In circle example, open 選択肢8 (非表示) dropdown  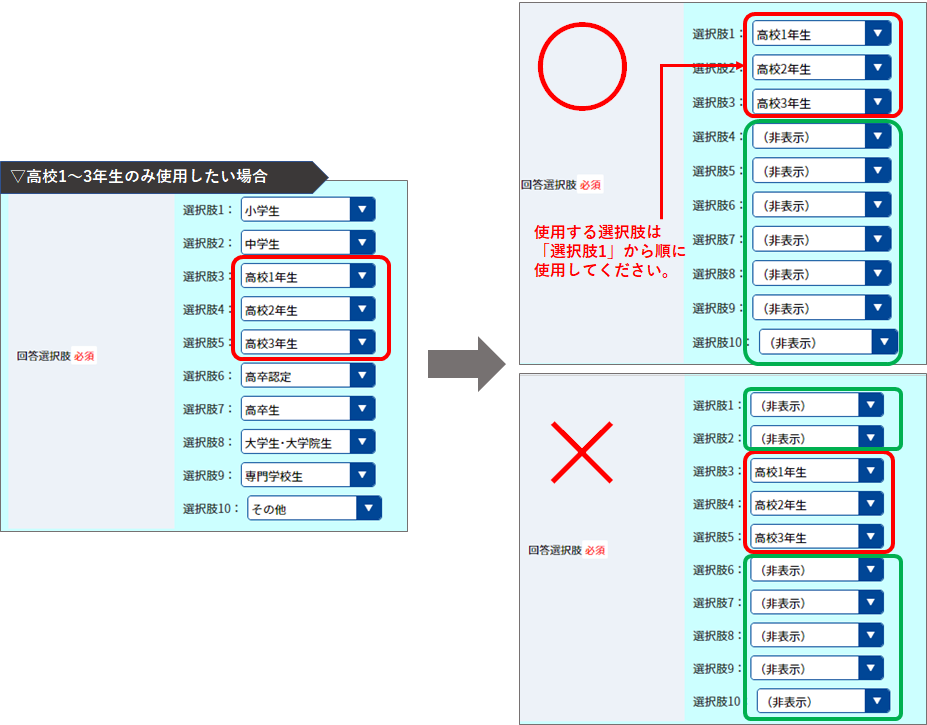(822, 273)
